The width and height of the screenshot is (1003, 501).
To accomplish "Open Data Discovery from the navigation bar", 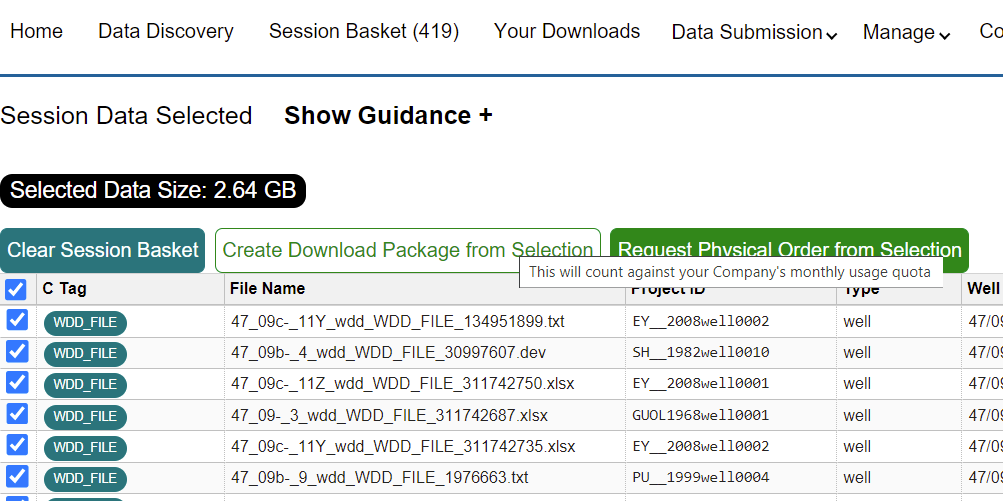I will click(x=166, y=31).
